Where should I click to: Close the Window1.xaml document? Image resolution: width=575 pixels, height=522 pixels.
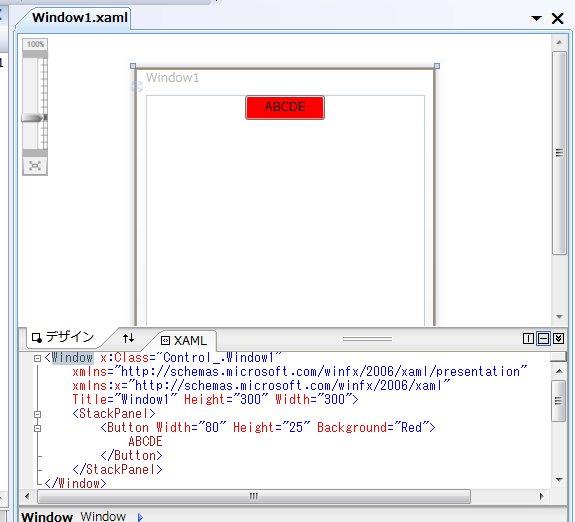557,18
